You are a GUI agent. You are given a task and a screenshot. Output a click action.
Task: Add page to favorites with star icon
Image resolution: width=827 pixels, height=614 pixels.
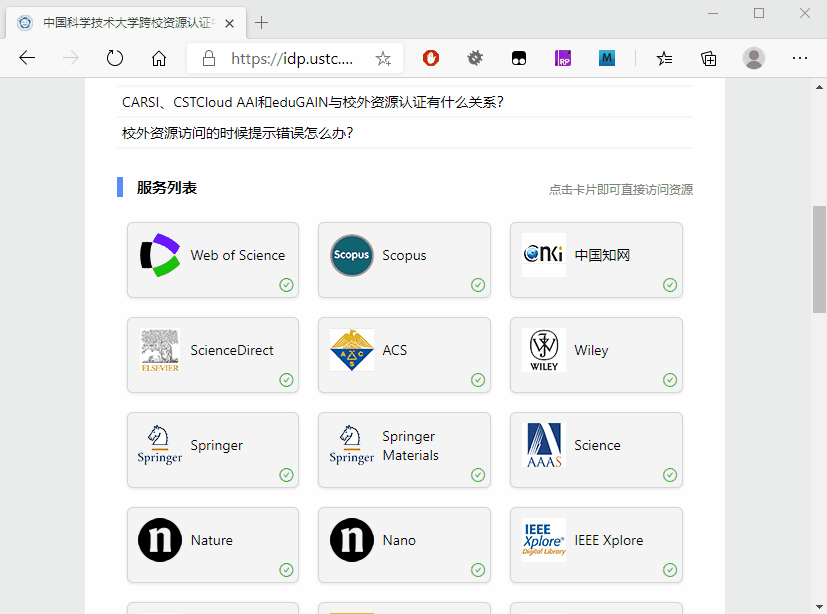(x=383, y=59)
